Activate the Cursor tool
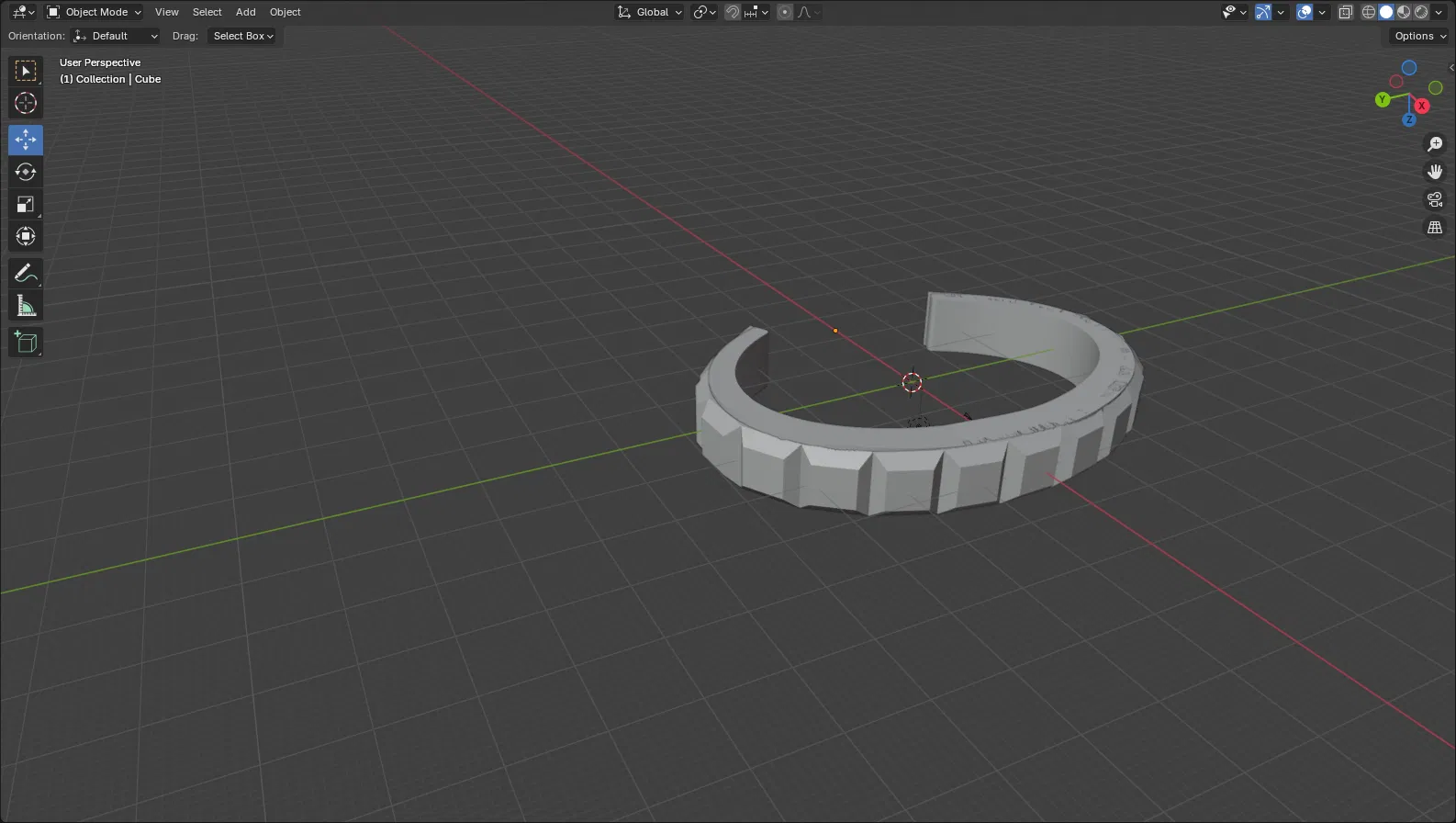Screen dimensions: 1456x823 tap(26, 103)
